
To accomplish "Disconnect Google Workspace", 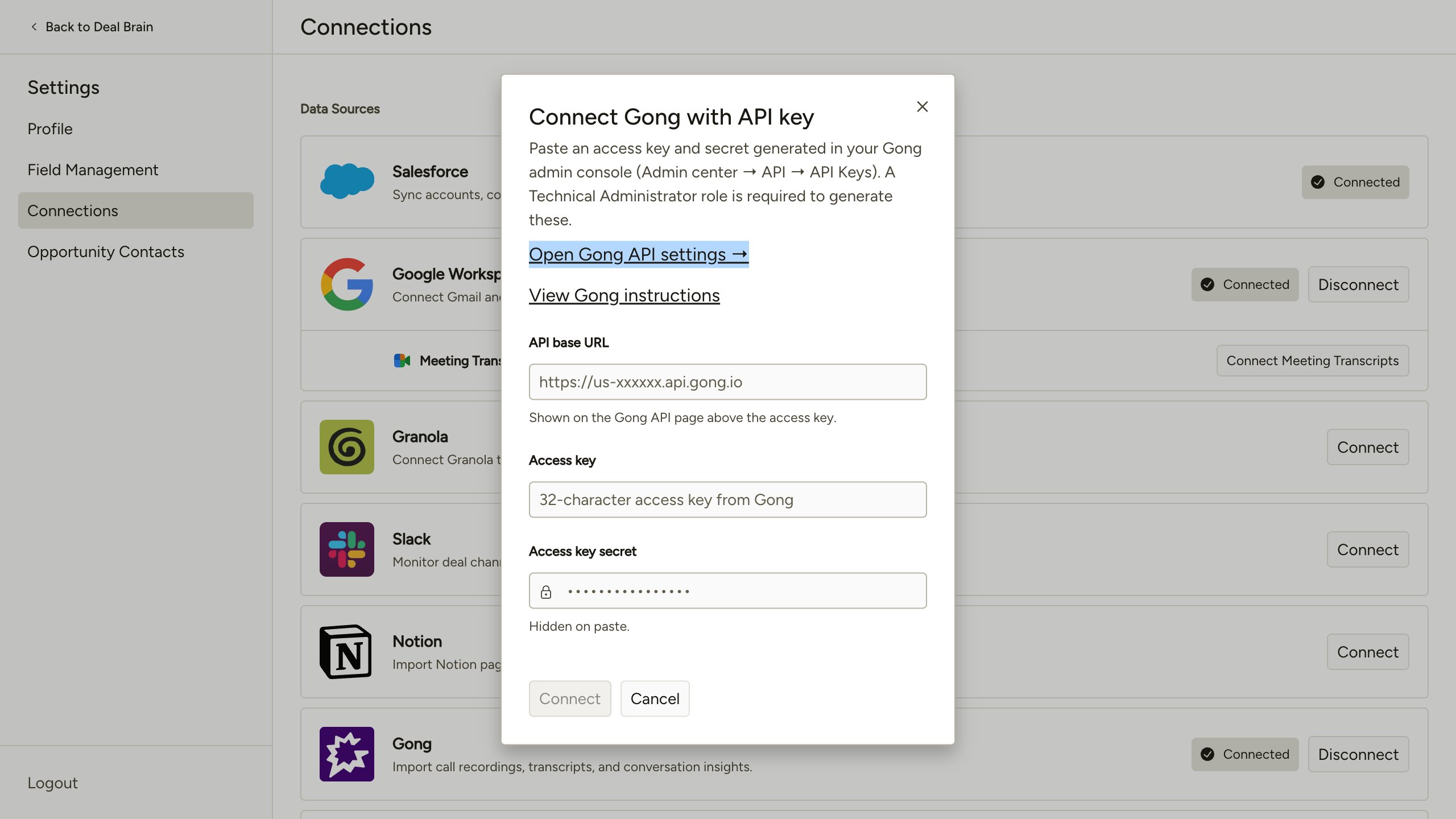I will coord(1359,284).
